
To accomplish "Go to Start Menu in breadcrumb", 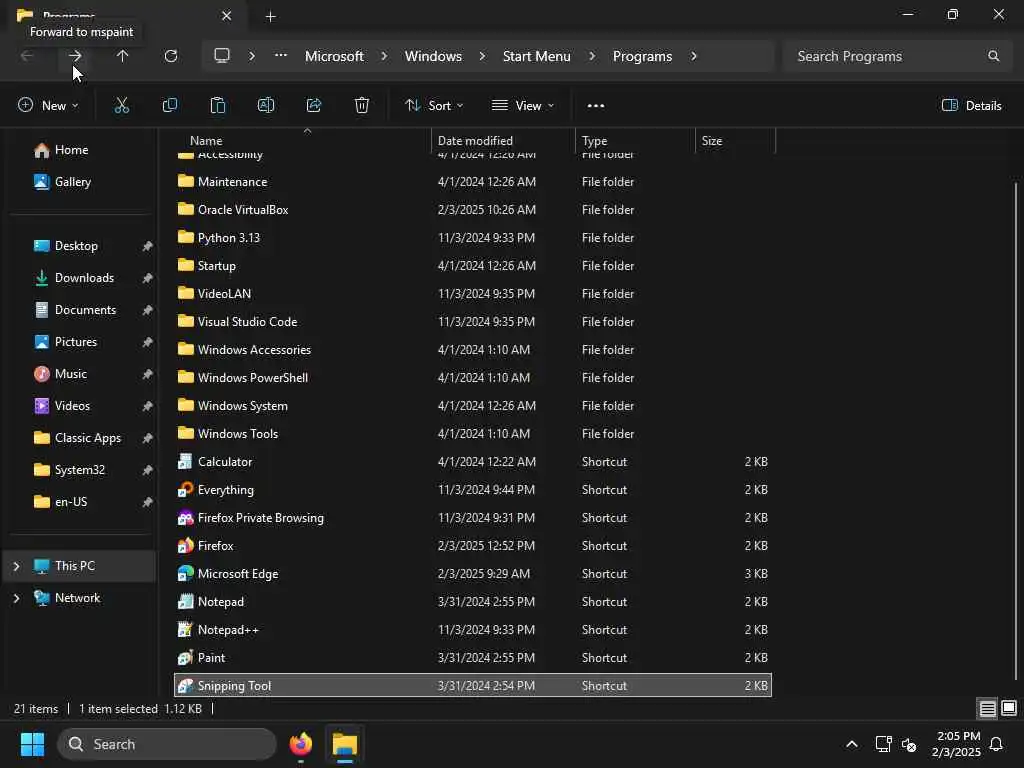I will (x=536, y=56).
